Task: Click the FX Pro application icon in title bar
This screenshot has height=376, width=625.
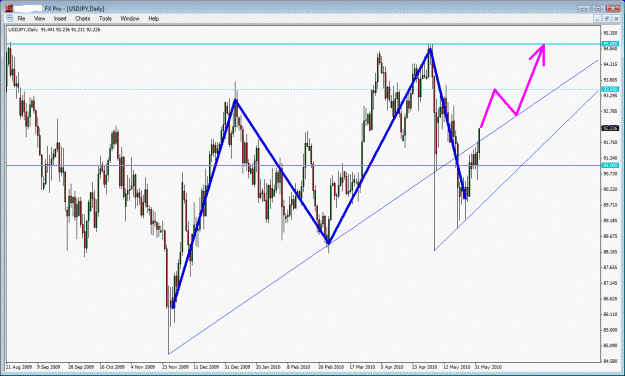Action: click(x=9, y=8)
